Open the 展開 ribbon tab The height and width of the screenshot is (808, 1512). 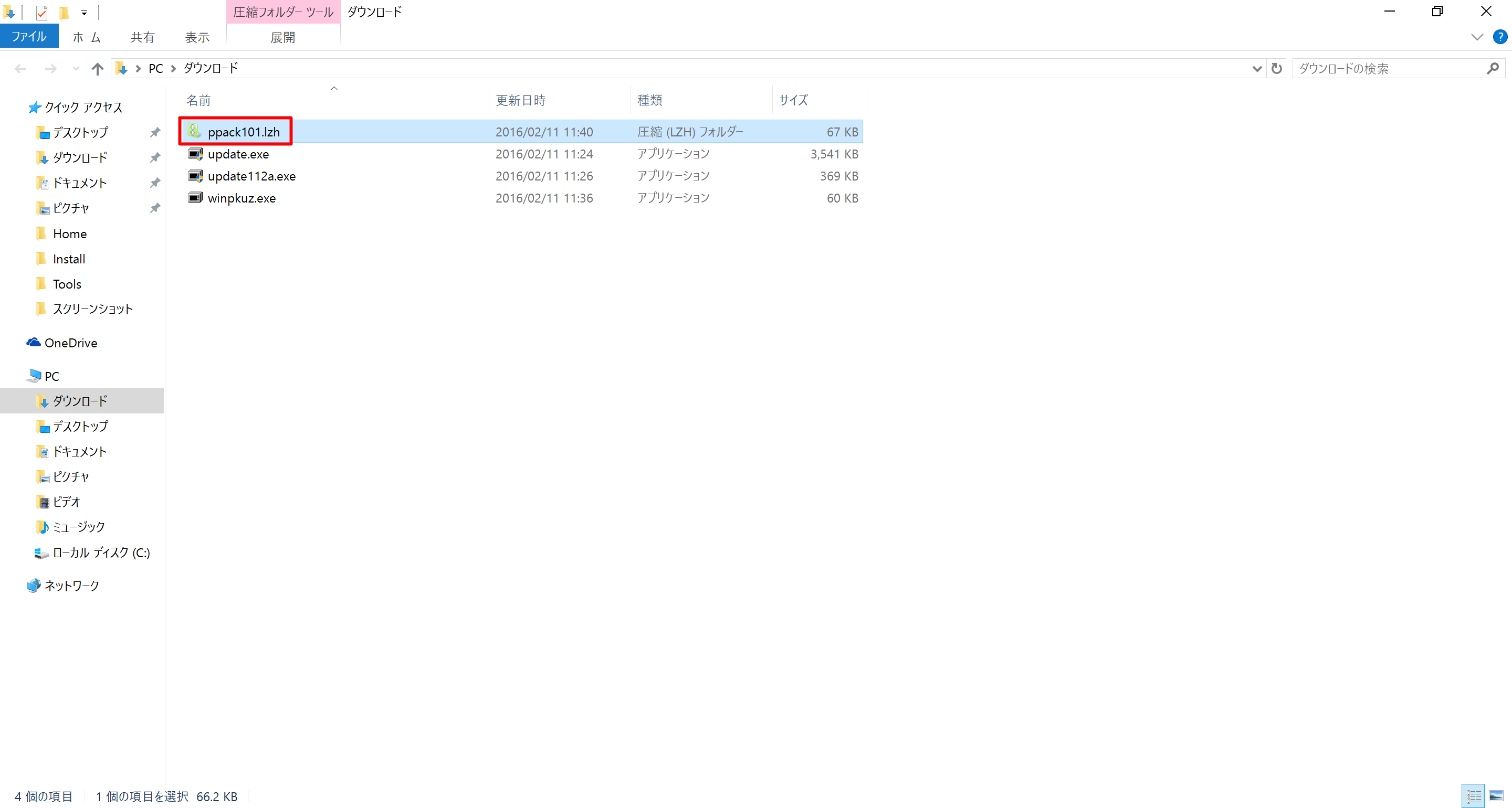point(282,38)
